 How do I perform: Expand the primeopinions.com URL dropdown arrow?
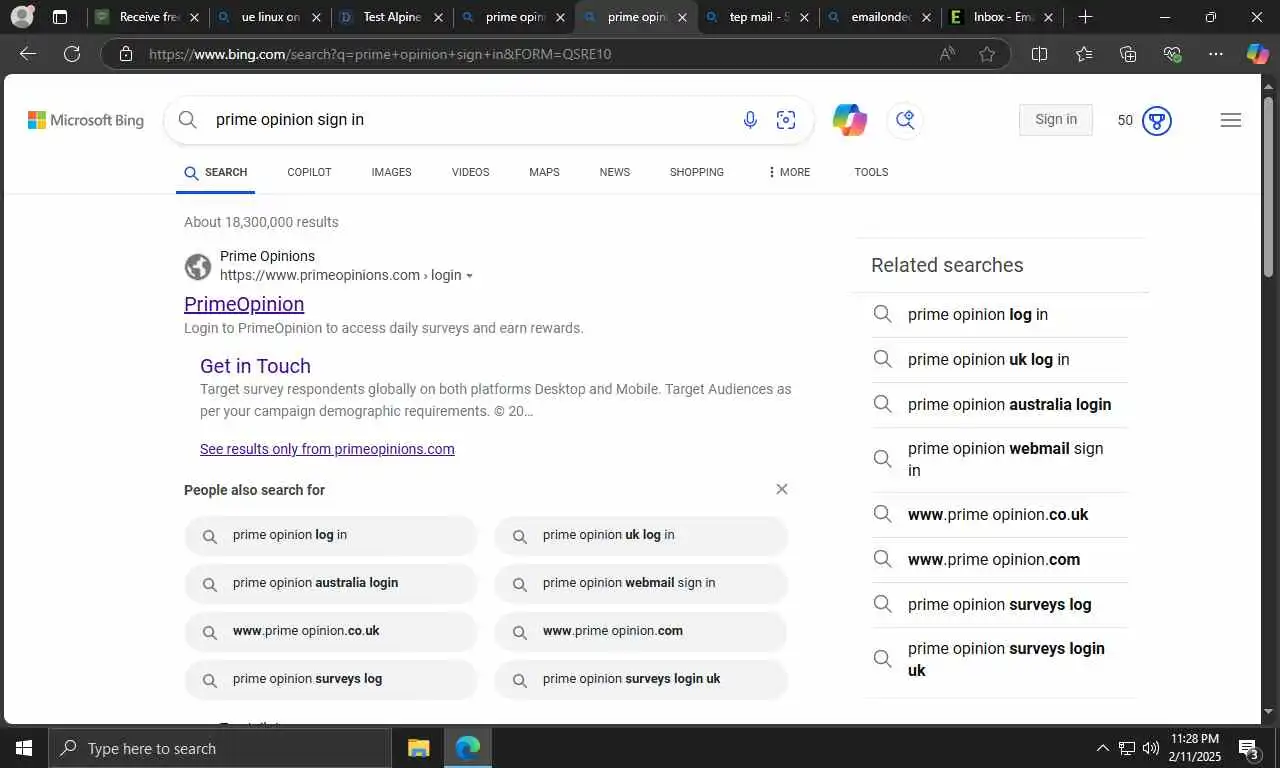pyautogui.click(x=469, y=276)
